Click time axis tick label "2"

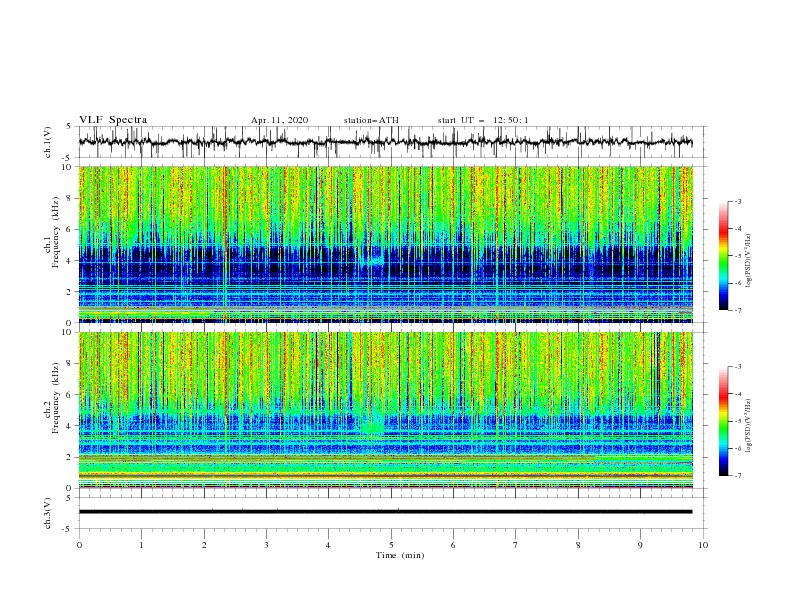coord(204,545)
